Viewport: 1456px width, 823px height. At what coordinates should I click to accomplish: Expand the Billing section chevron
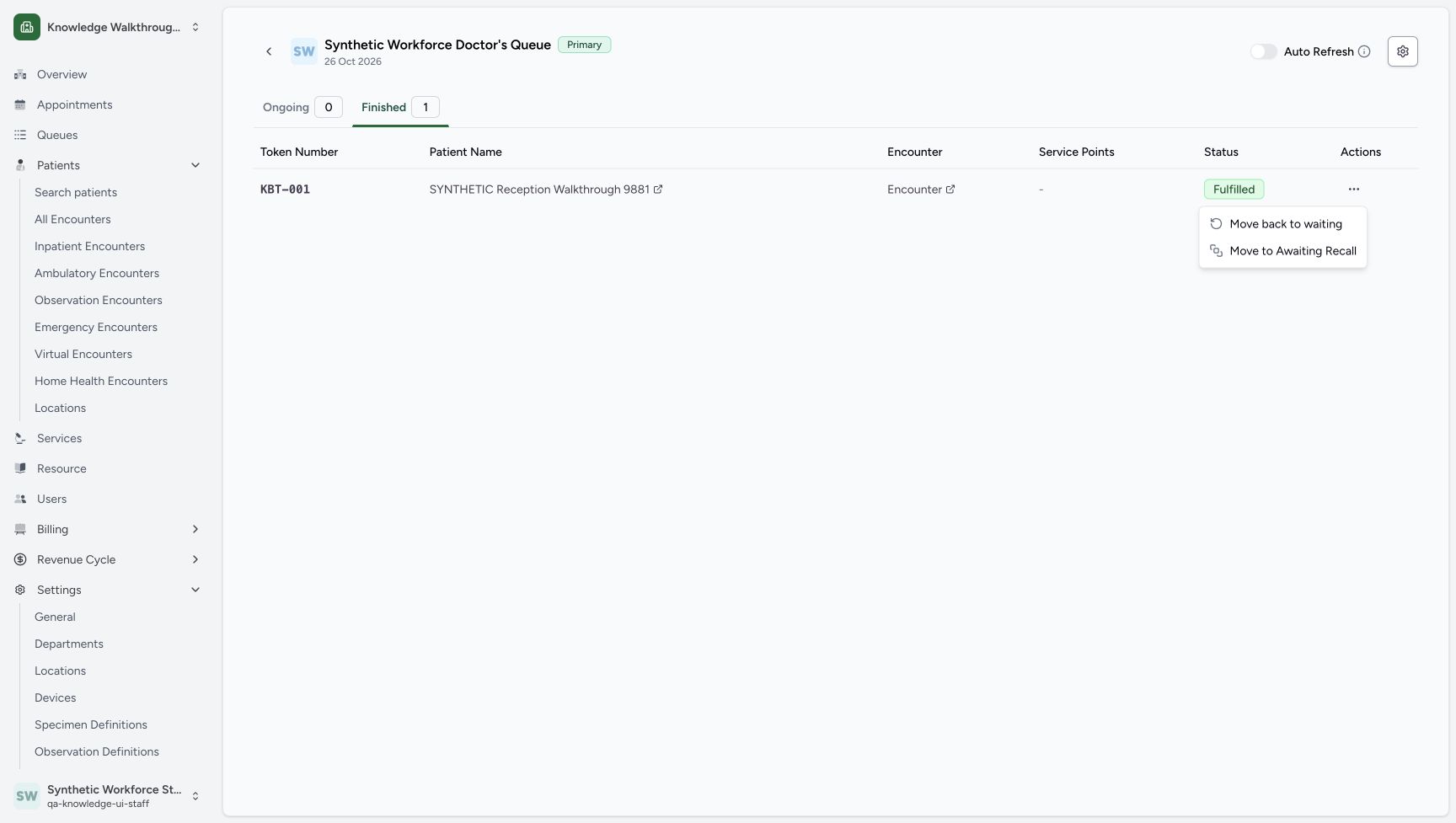(x=195, y=530)
